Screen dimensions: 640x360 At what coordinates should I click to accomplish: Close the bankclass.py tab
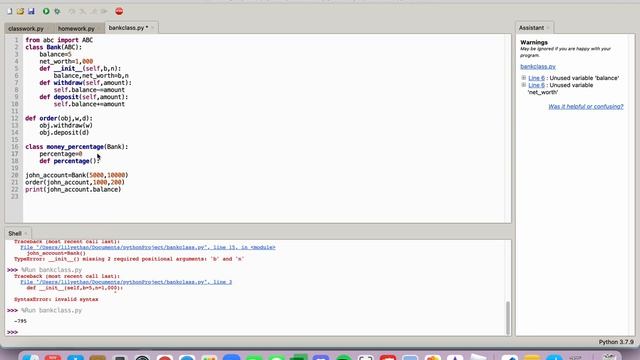coord(153,28)
